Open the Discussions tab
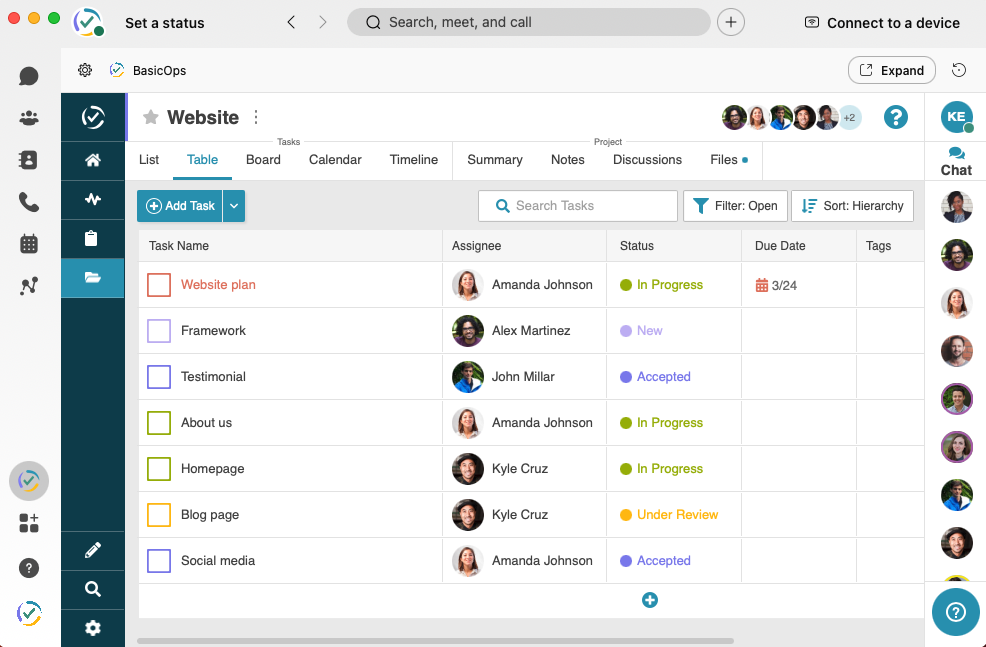The height and width of the screenshot is (647, 986). tap(647, 159)
